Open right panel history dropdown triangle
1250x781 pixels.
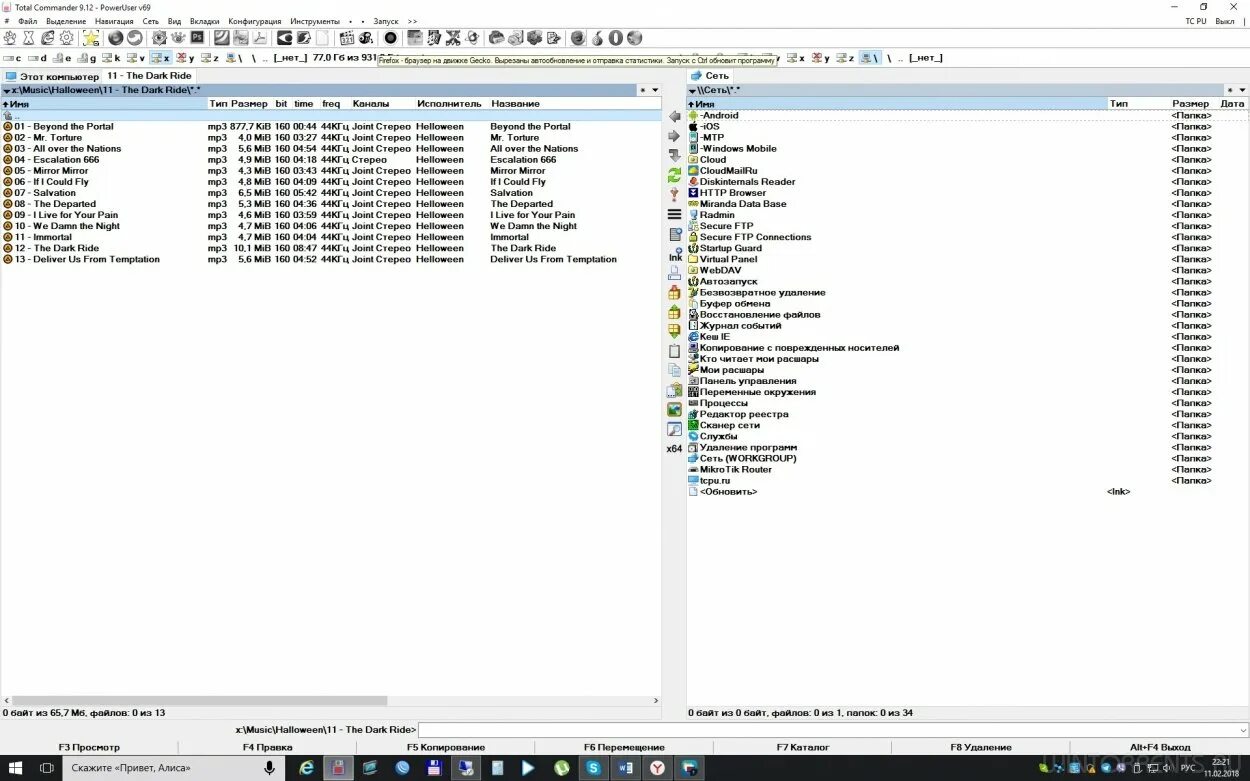click(x=1240, y=90)
